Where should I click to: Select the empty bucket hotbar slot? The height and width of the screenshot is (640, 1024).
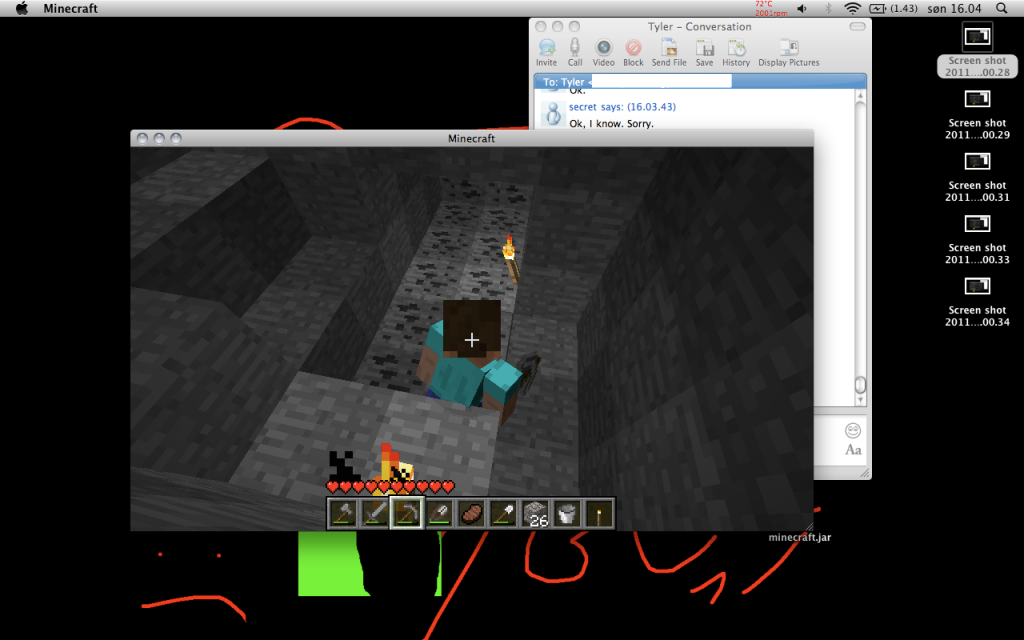[x=567, y=513]
